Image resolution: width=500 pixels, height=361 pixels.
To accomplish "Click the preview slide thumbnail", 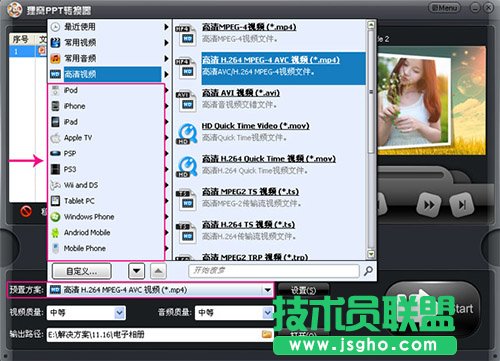I will (432, 100).
